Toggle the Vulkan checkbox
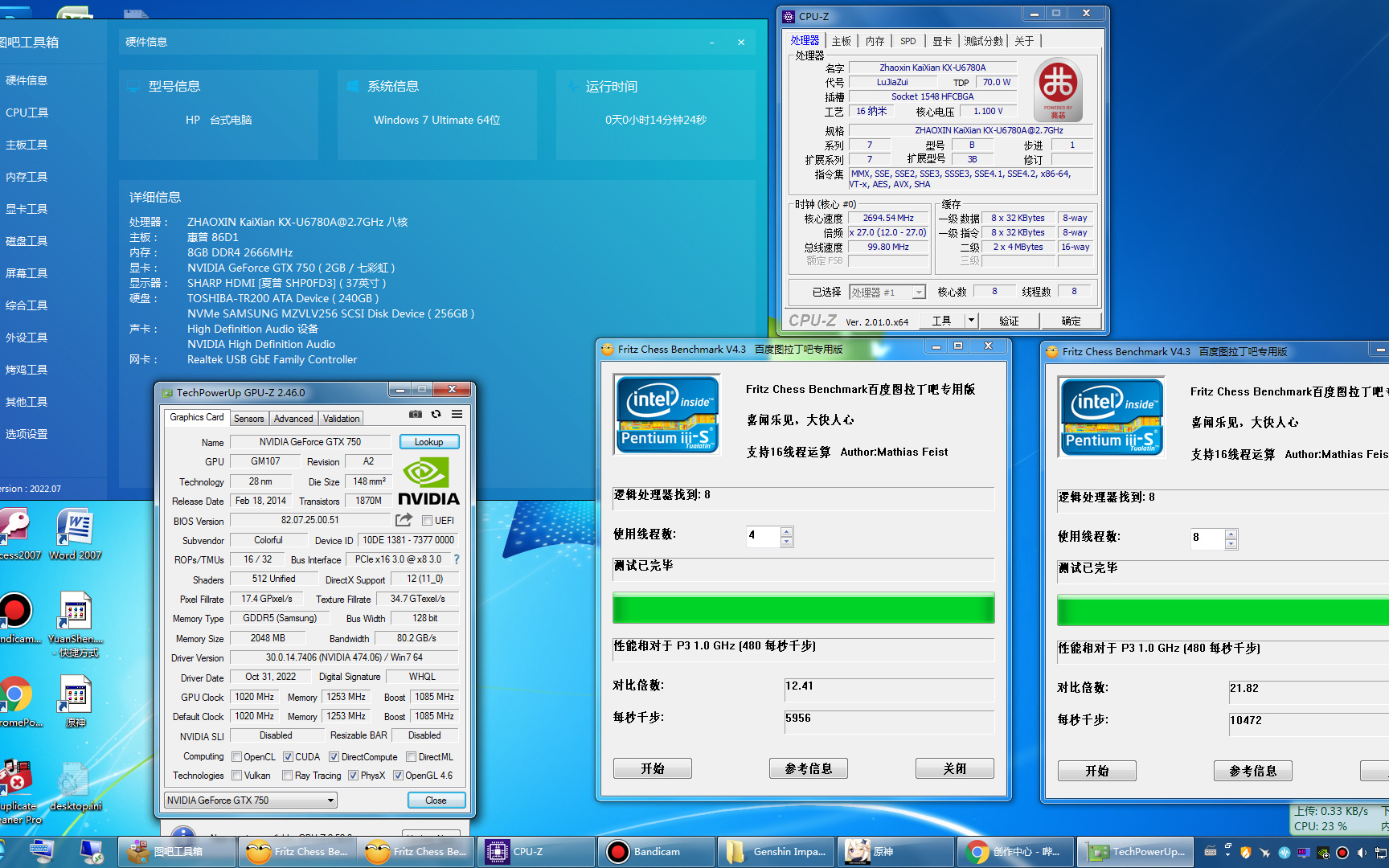This screenshot has width=1389, height=868. click(x=236, y=776)
